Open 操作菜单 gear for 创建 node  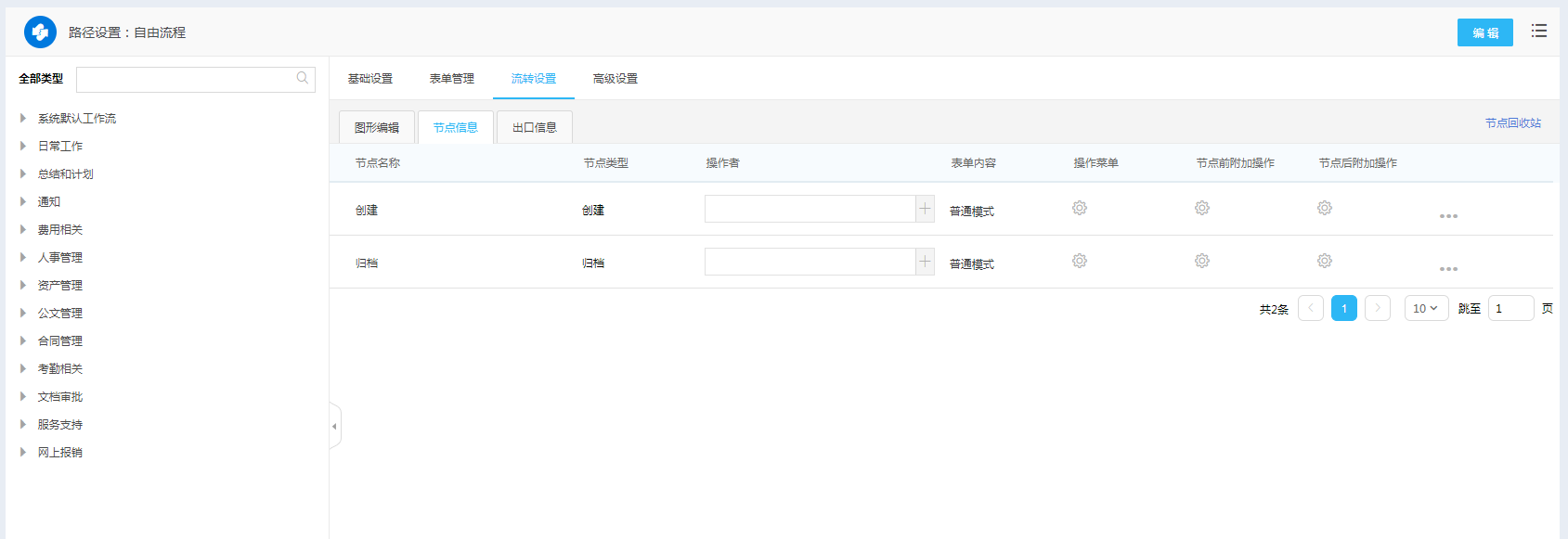1079,209
